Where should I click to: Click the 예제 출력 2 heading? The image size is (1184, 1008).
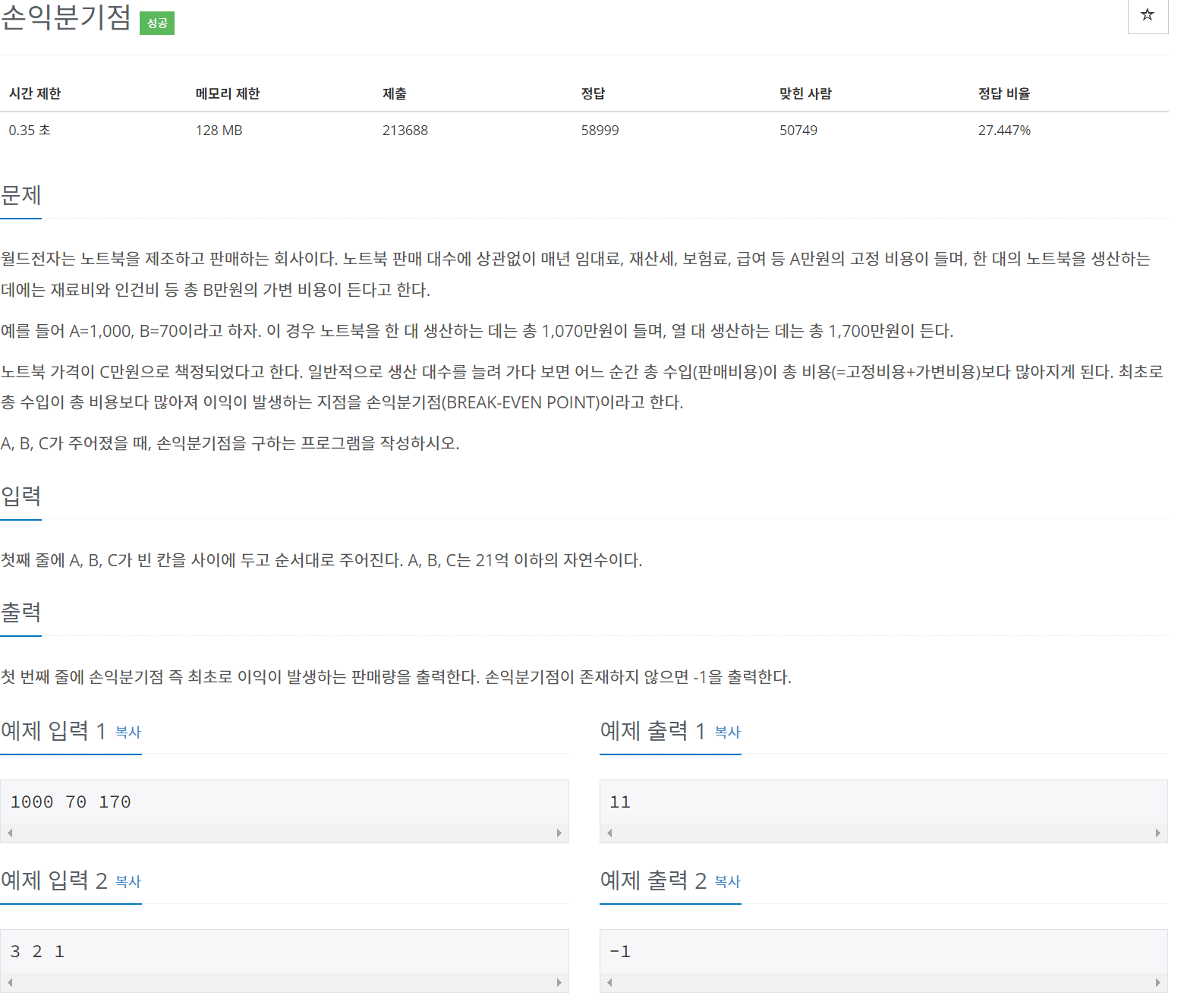(653, 880)
